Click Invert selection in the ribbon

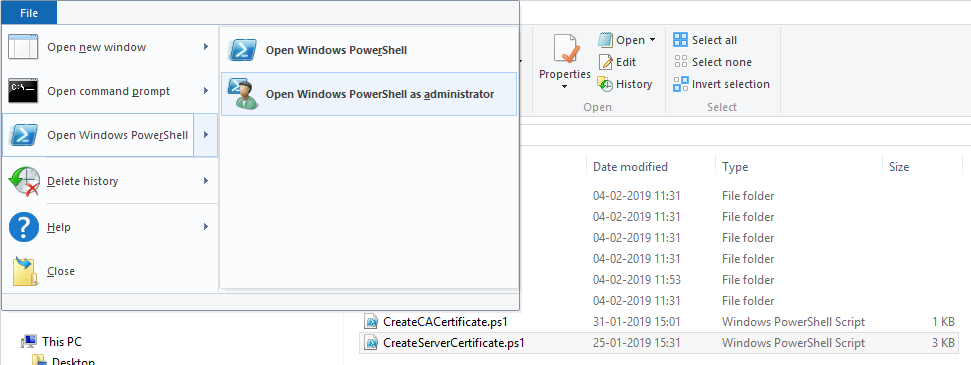(721, 84)
